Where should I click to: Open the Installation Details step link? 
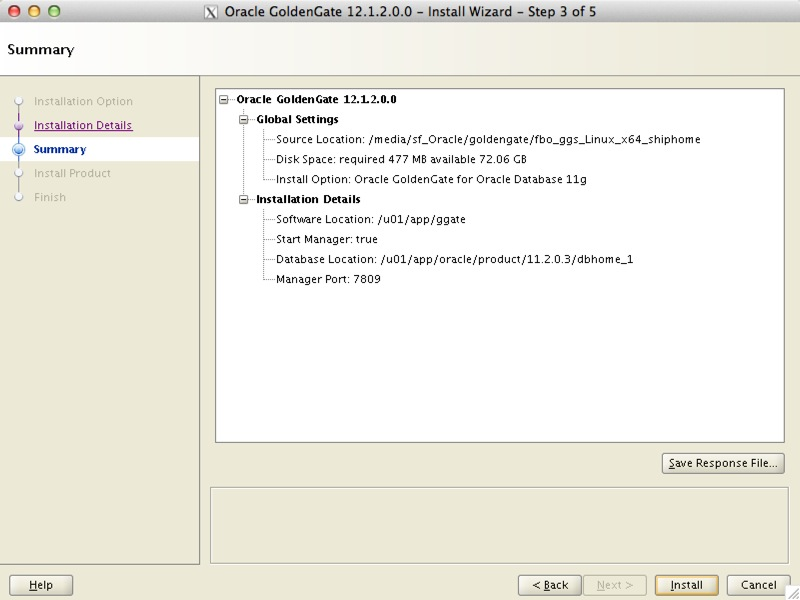83,125
